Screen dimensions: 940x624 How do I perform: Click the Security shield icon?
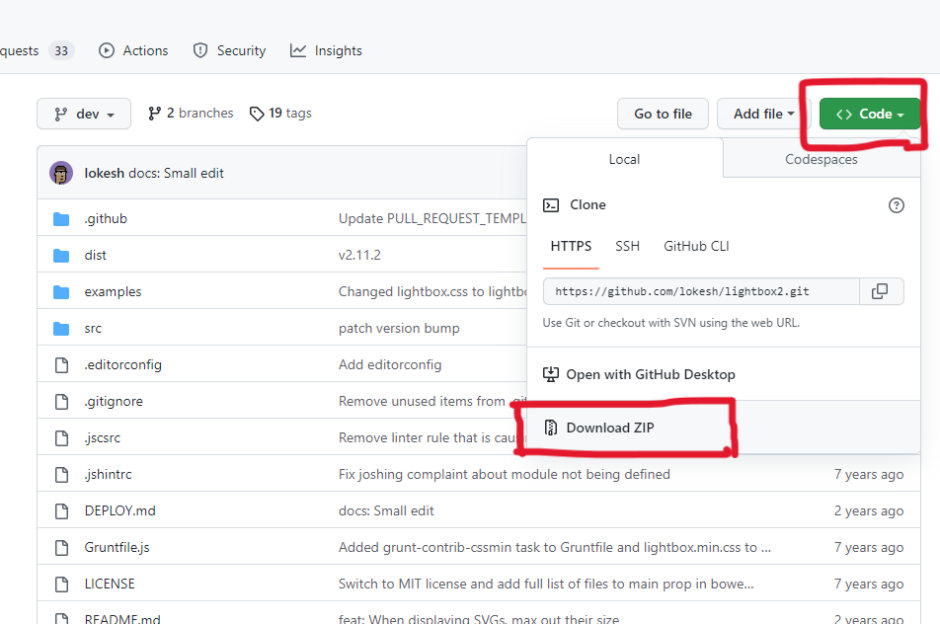coord(200,51)
